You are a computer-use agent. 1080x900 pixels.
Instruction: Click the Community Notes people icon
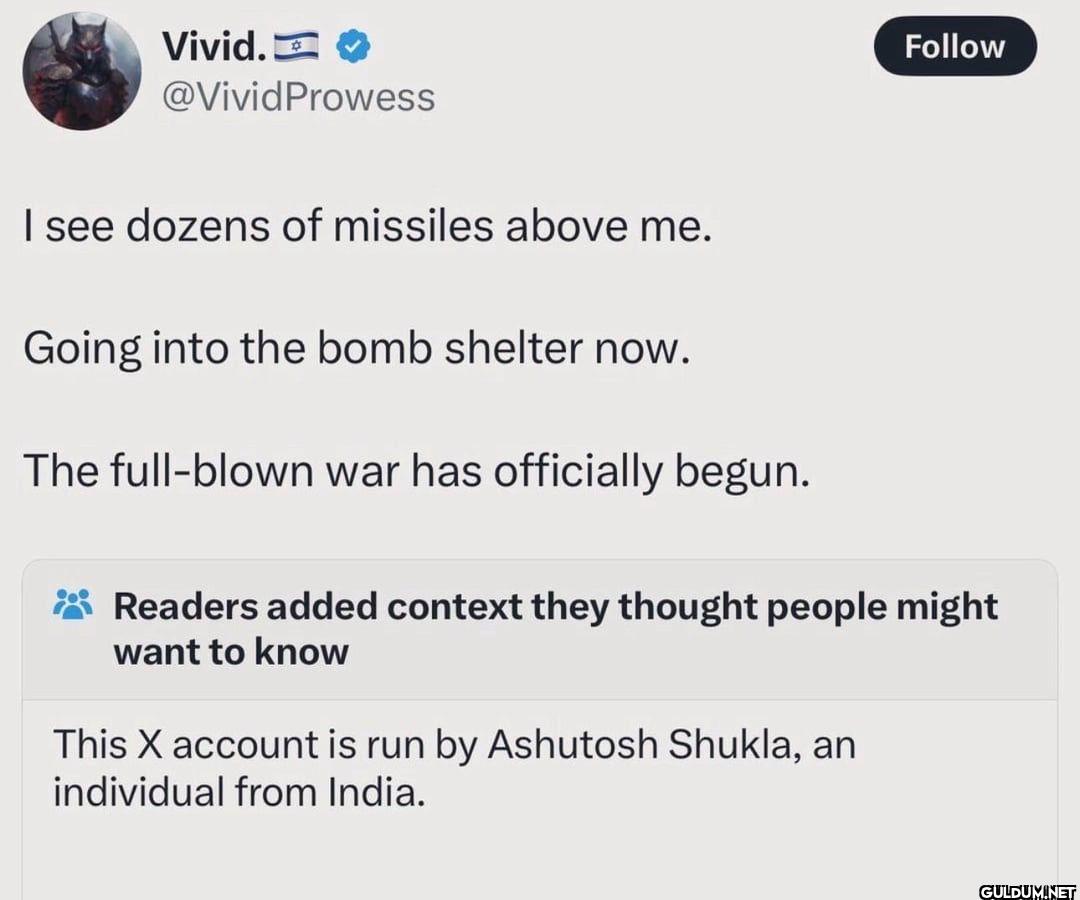click(72, 605)
